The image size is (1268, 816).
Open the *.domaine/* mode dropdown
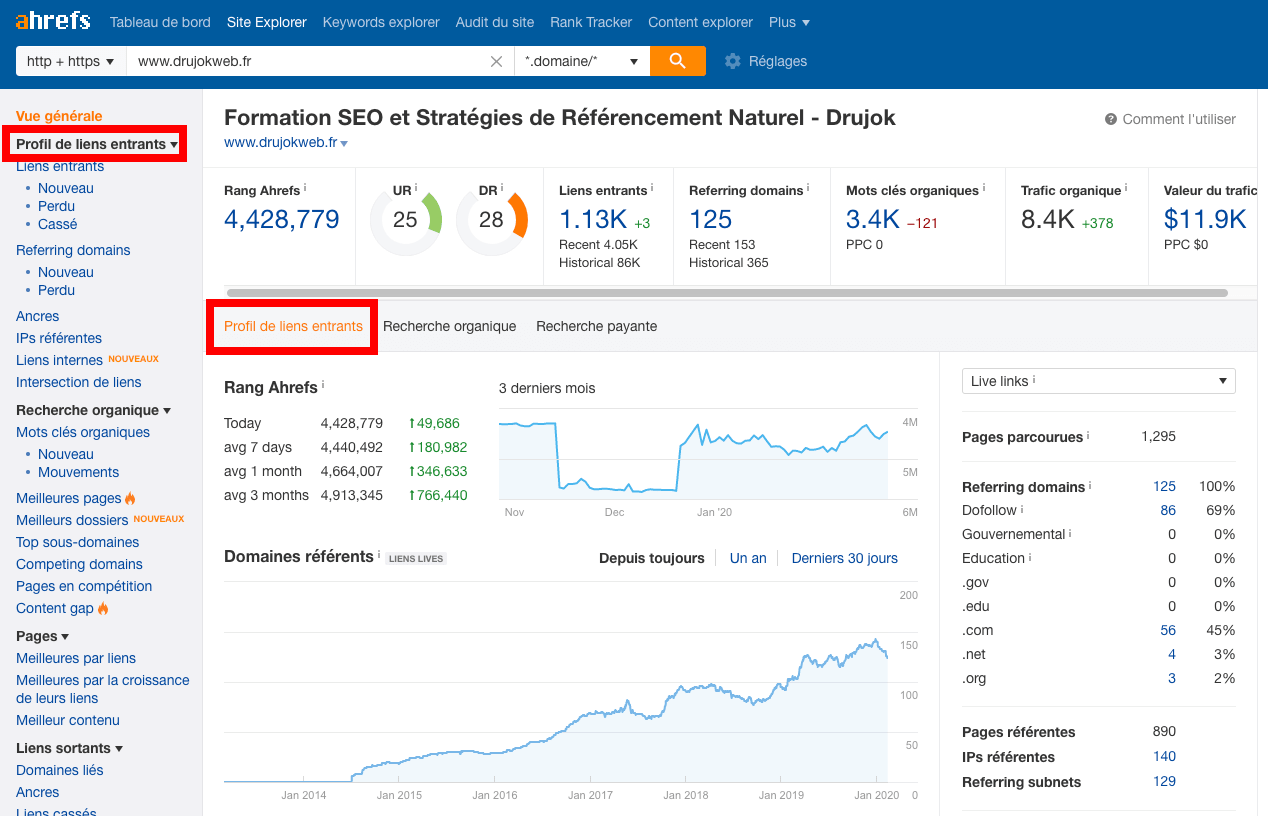click(x=582, y=61)
